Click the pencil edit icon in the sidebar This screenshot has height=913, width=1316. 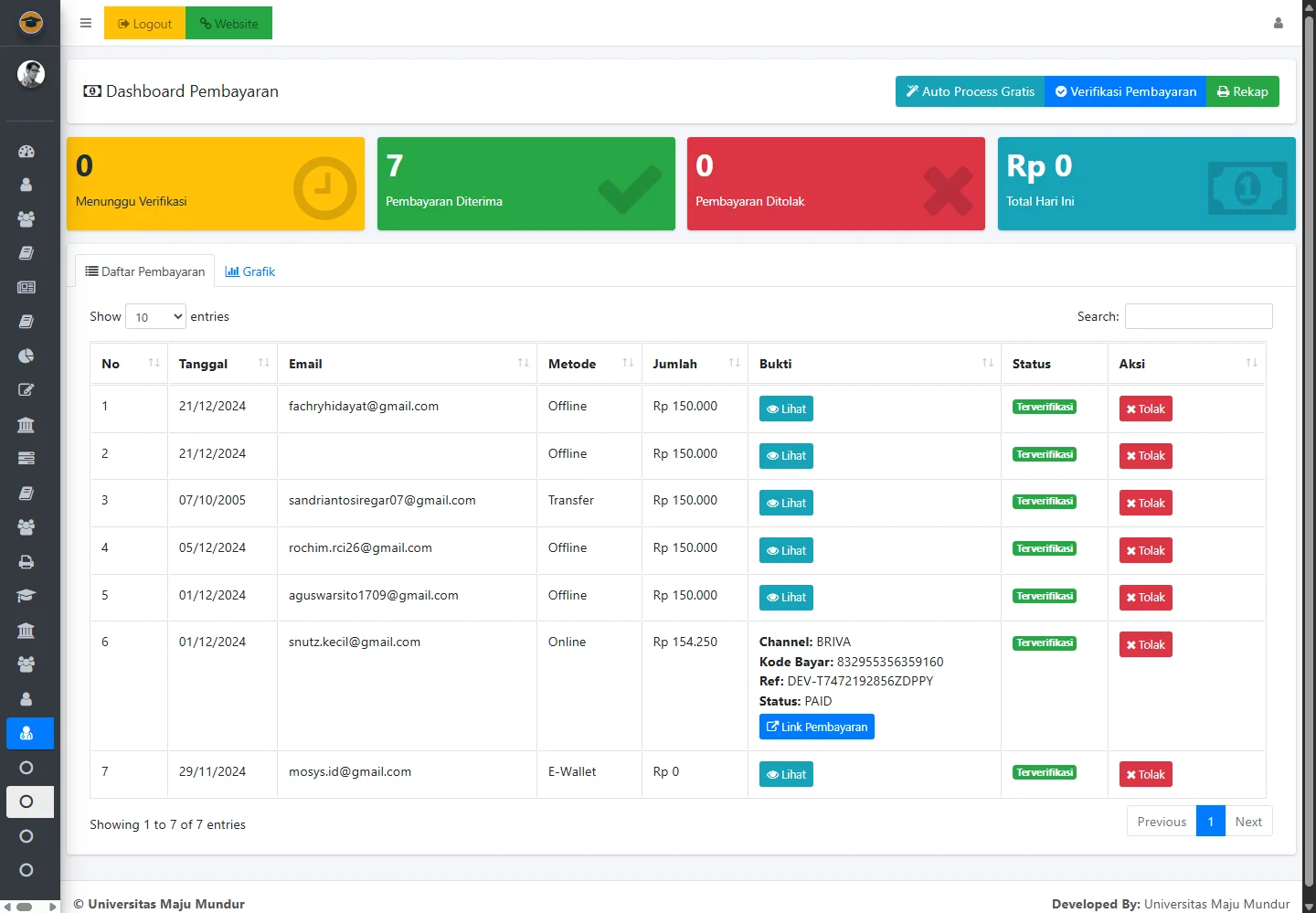coord(27,390)
